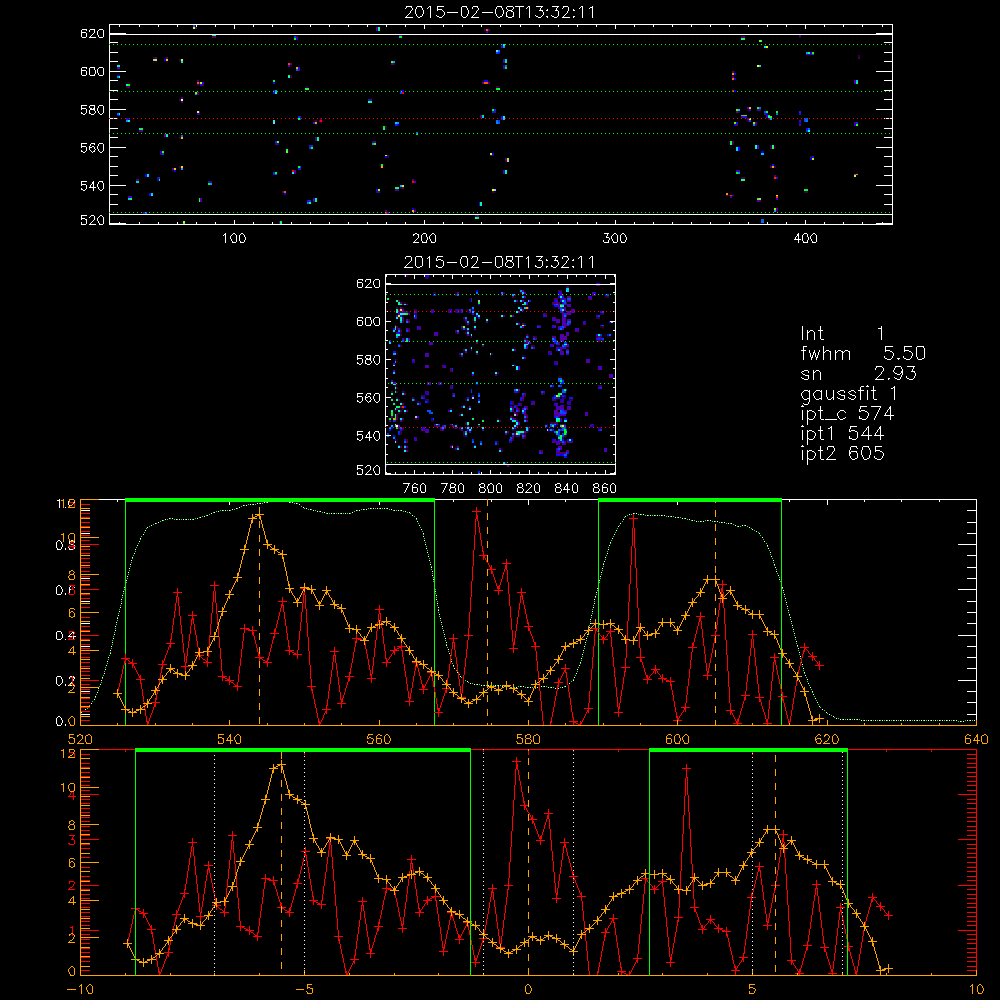The width and height of the screenshot is (1000, 1000).
Task: Click the small middle detector image plot
Action: 501,374
